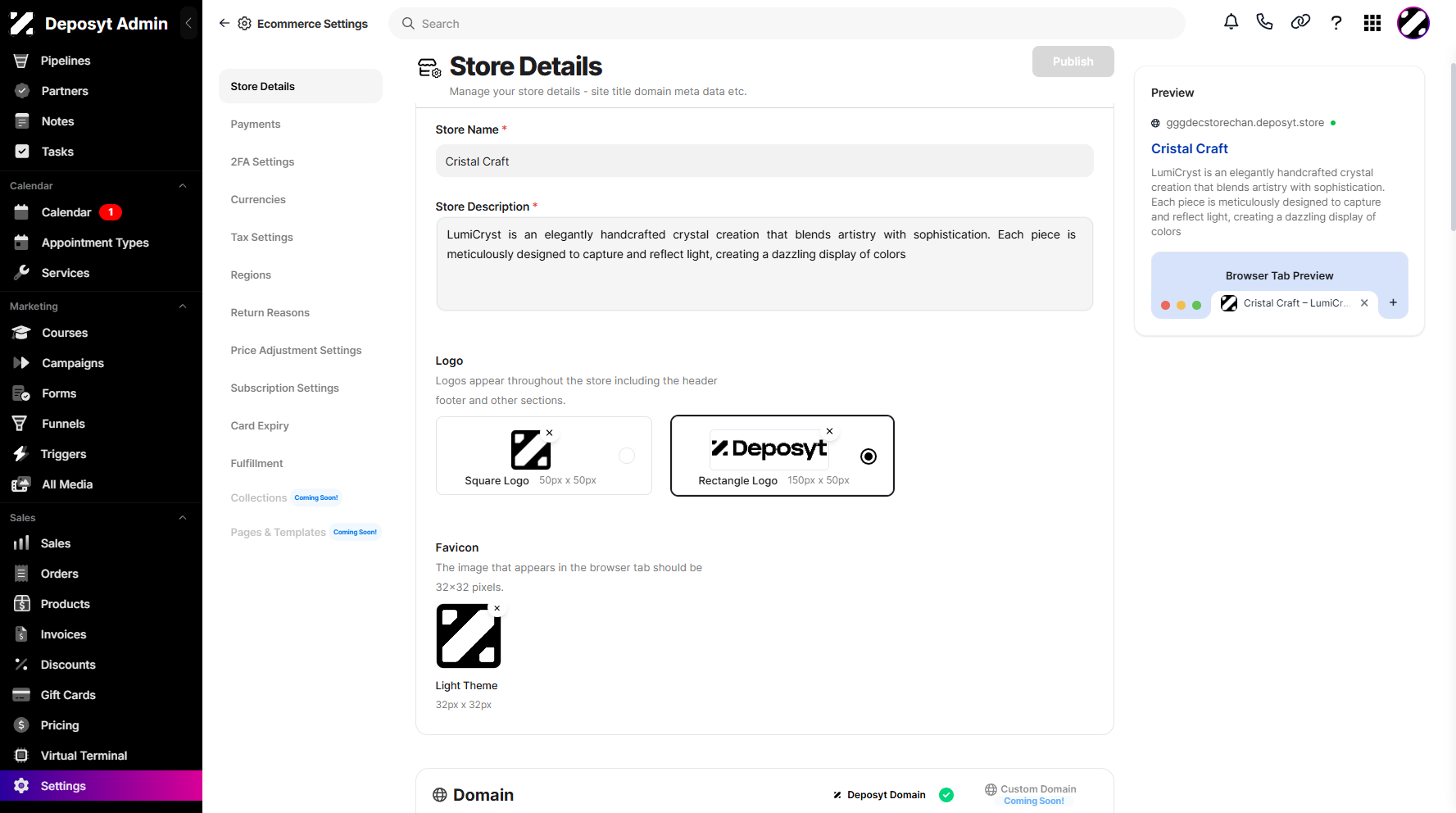The height and width of the screenshot is (813, 1456).
Task: Click the Store Name input field
Action: pyautogui.click(x=764, y=161)
